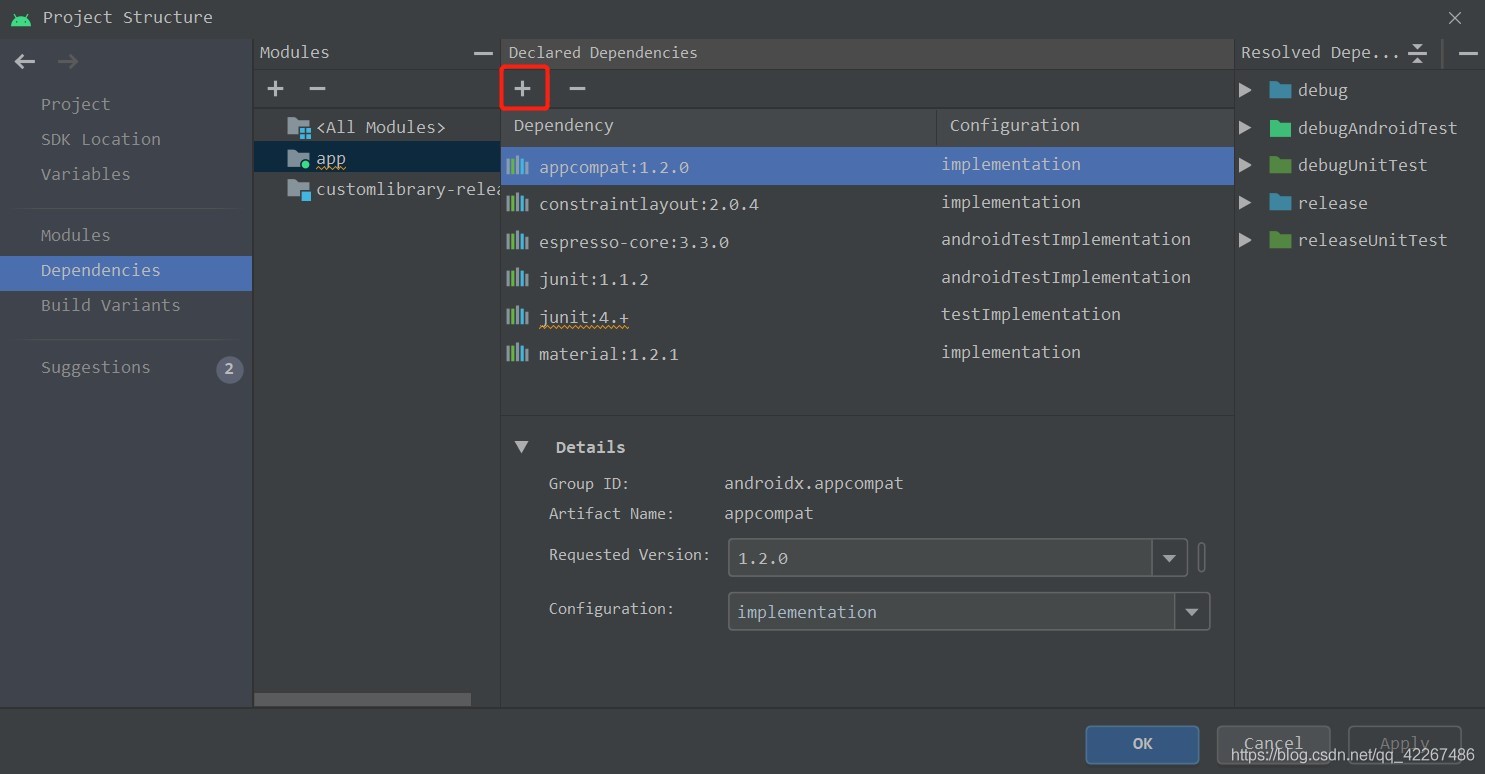Select the junit:4.+ dependency

(867, 316)
